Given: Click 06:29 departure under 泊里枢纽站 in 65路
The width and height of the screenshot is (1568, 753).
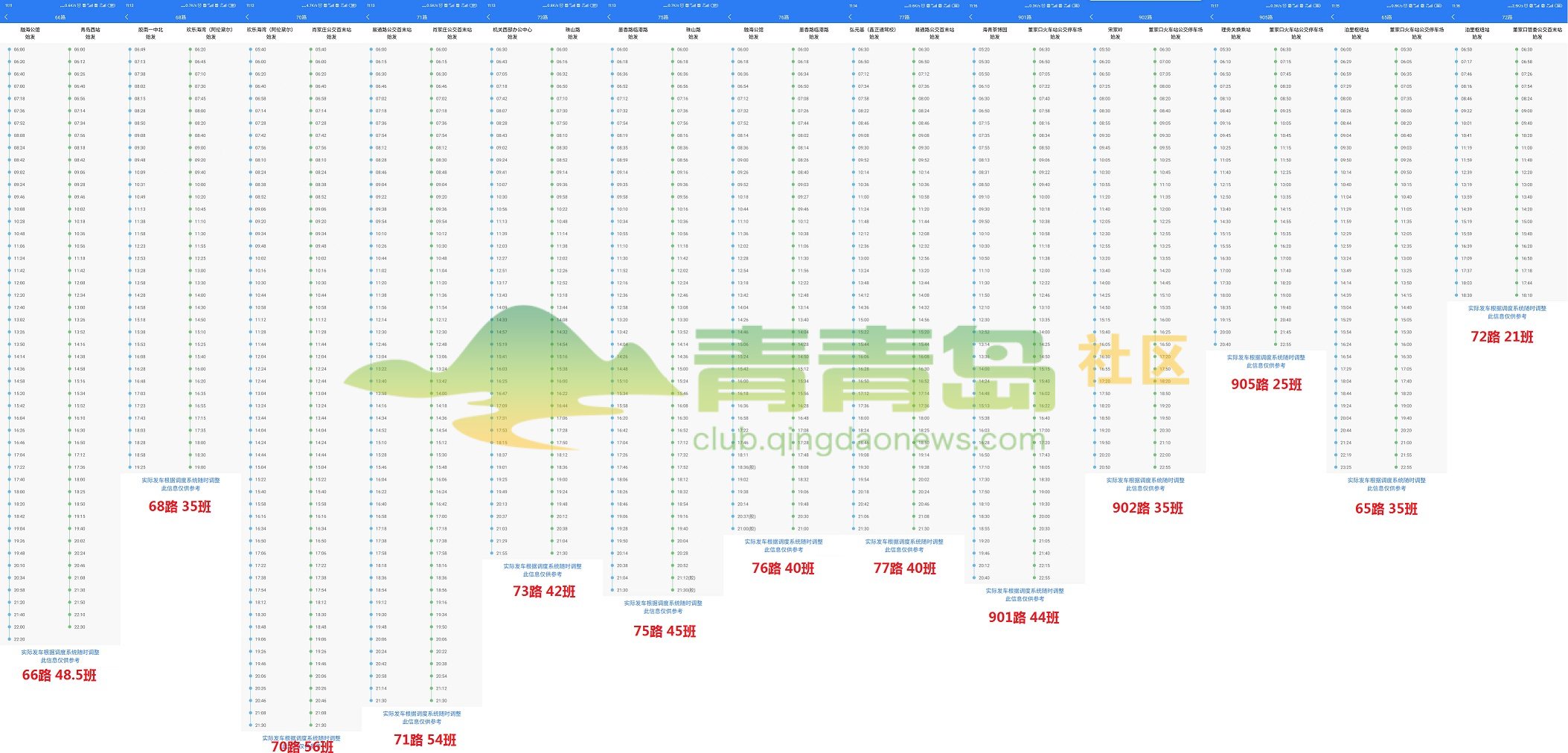Looking at the screenshot, I should point(1345,62).
